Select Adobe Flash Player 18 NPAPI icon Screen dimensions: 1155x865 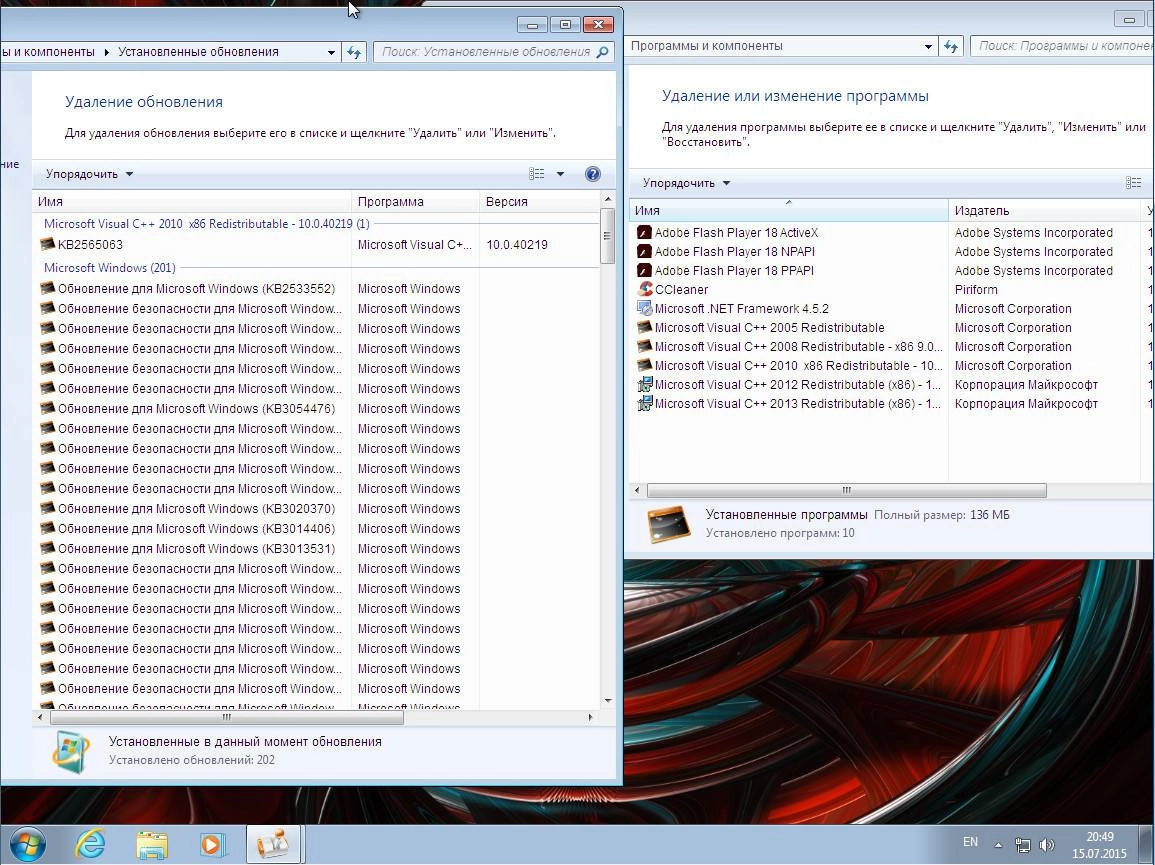click(x=645, y=252)
